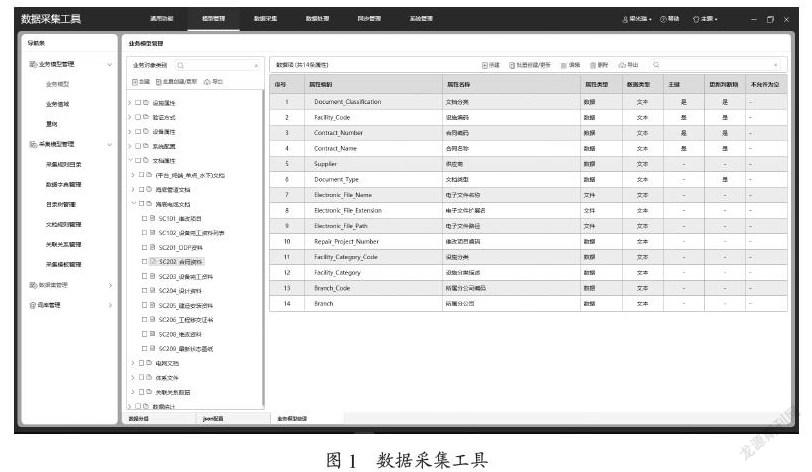Viewport: 812px width, 472px height.
Task: Click the document icon of SC201_ODP tree node
Action: [x=152, y=247]
